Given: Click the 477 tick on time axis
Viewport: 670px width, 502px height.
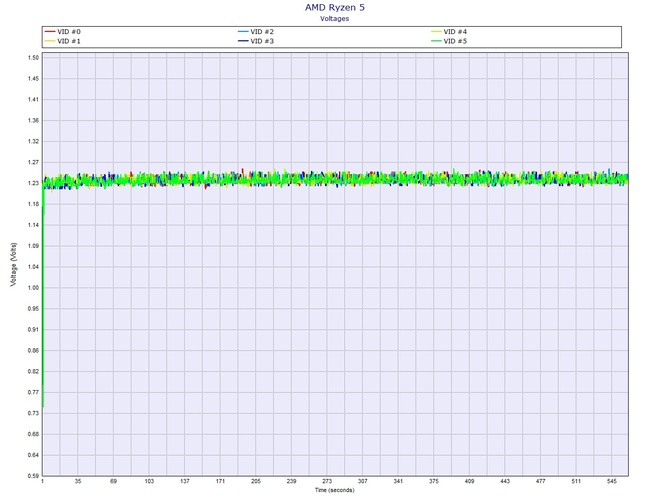Looking at the screenshot, I should click(x=541, y=481).
